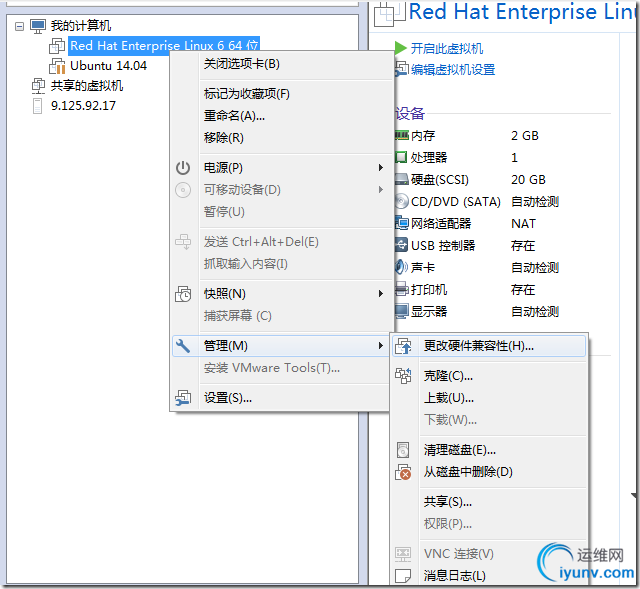Click the 显示器 device label
This screenshot has height=589, width=640.
coord(429,312)
